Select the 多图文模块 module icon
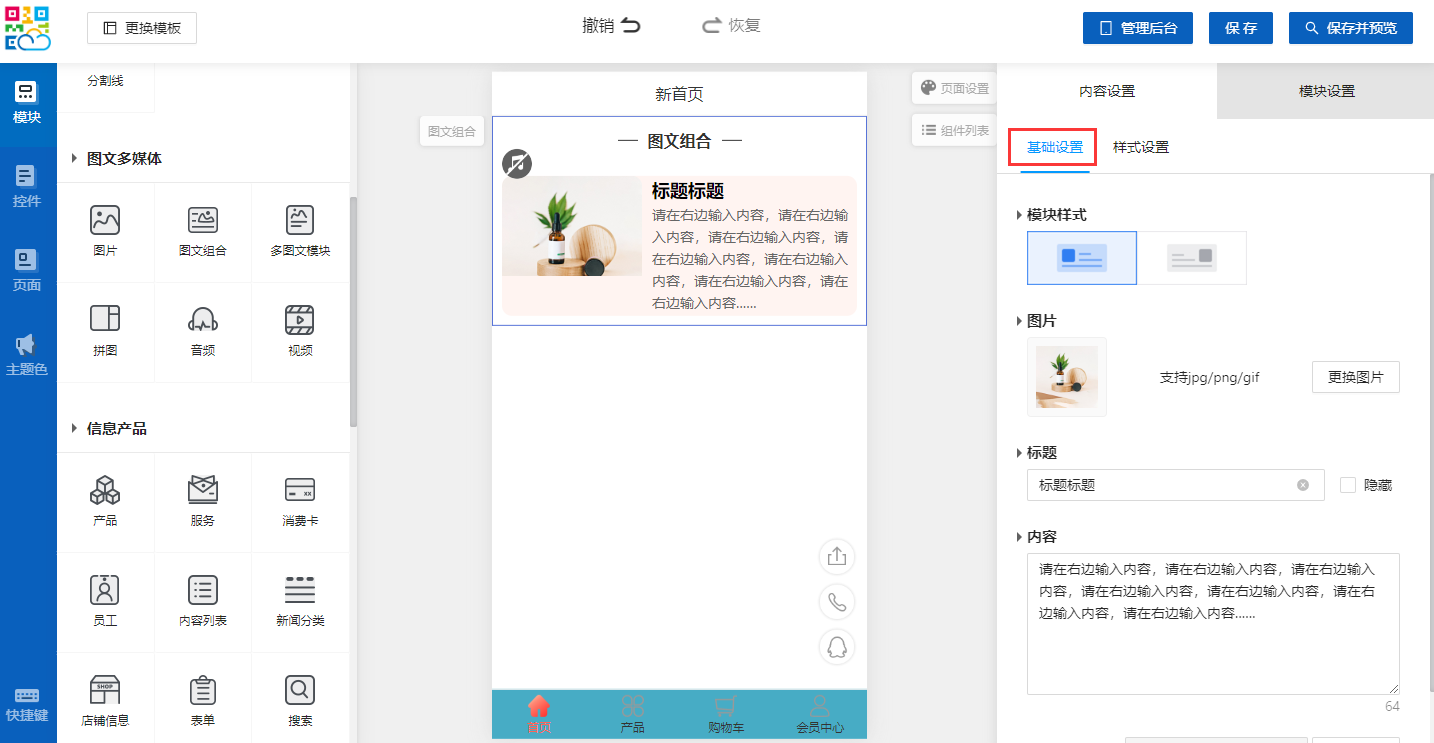 [x=300, y=230]
